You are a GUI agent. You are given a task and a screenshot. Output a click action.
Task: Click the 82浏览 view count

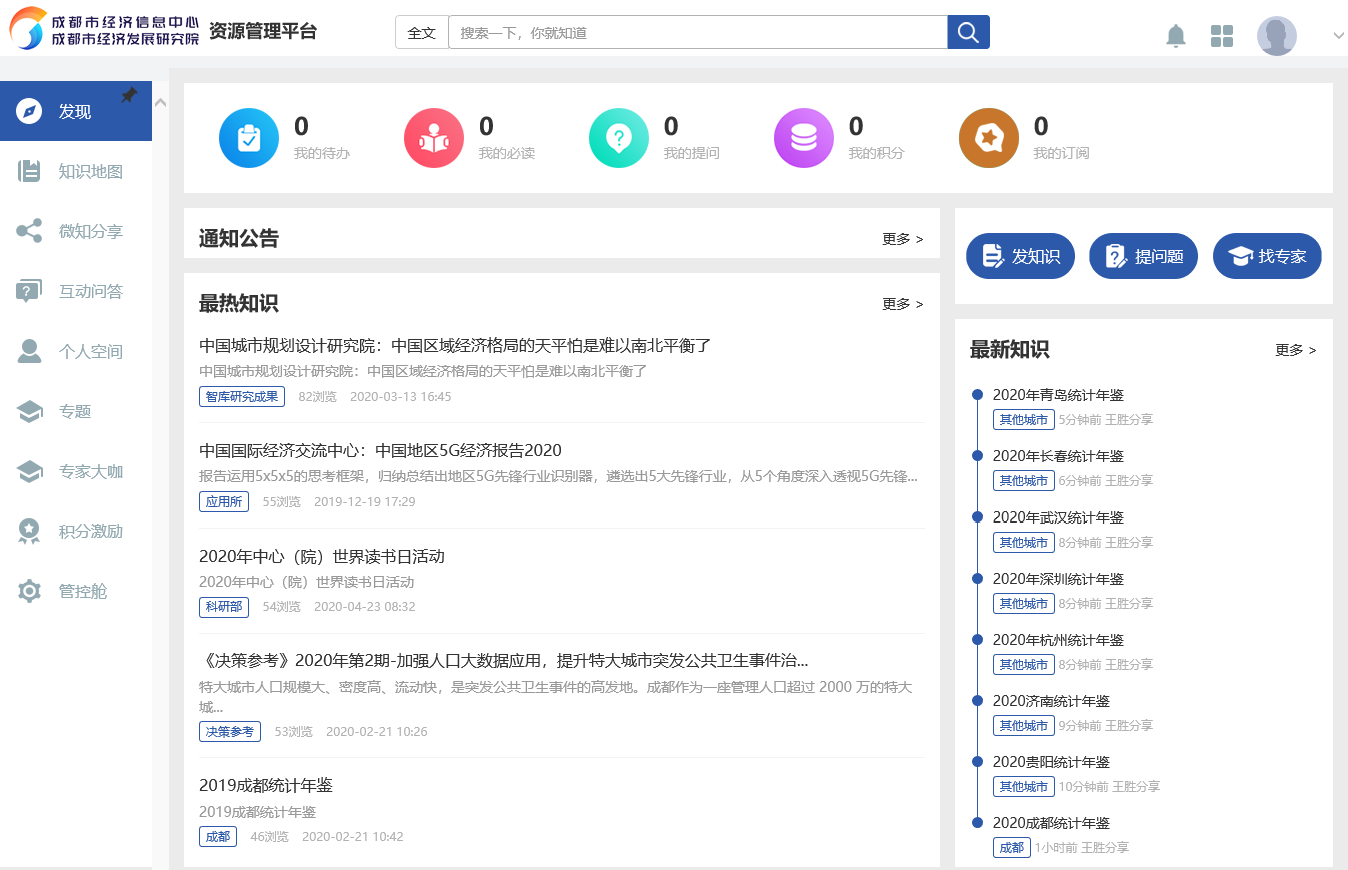coord(317,397)
